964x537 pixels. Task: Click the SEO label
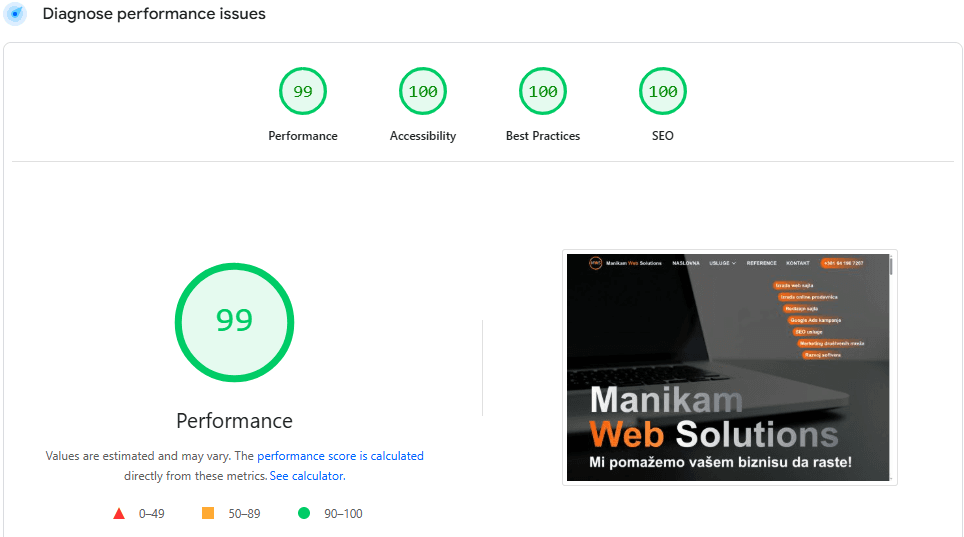pyautogui.click(x=663, y=136)
